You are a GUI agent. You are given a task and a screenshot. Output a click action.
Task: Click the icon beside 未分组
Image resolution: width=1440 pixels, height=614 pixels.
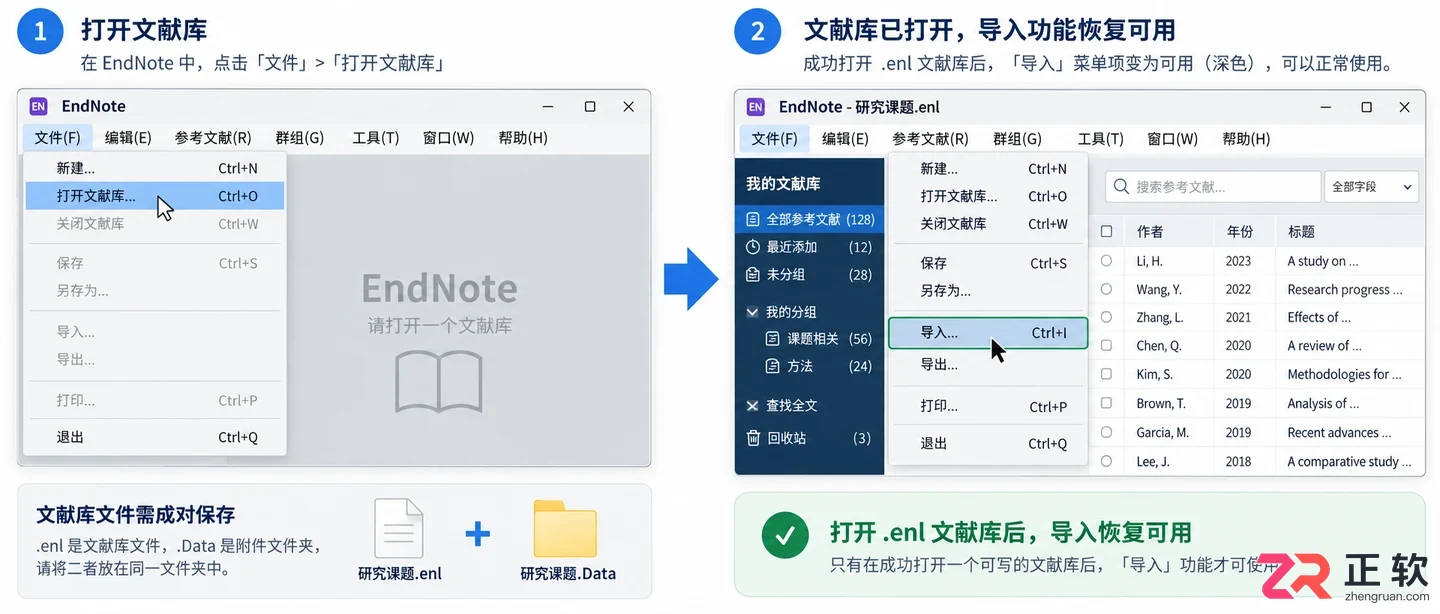754,274
